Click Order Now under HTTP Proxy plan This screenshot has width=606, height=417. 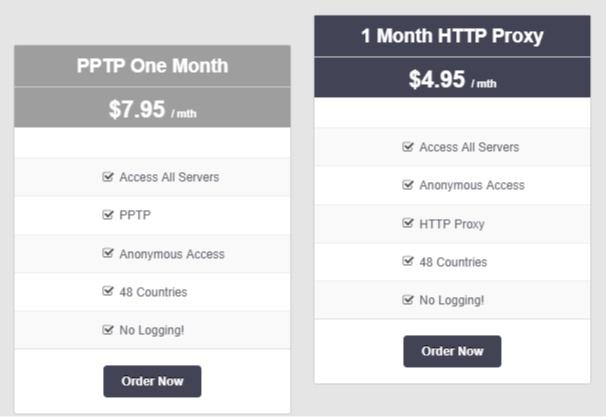(452, 351)
